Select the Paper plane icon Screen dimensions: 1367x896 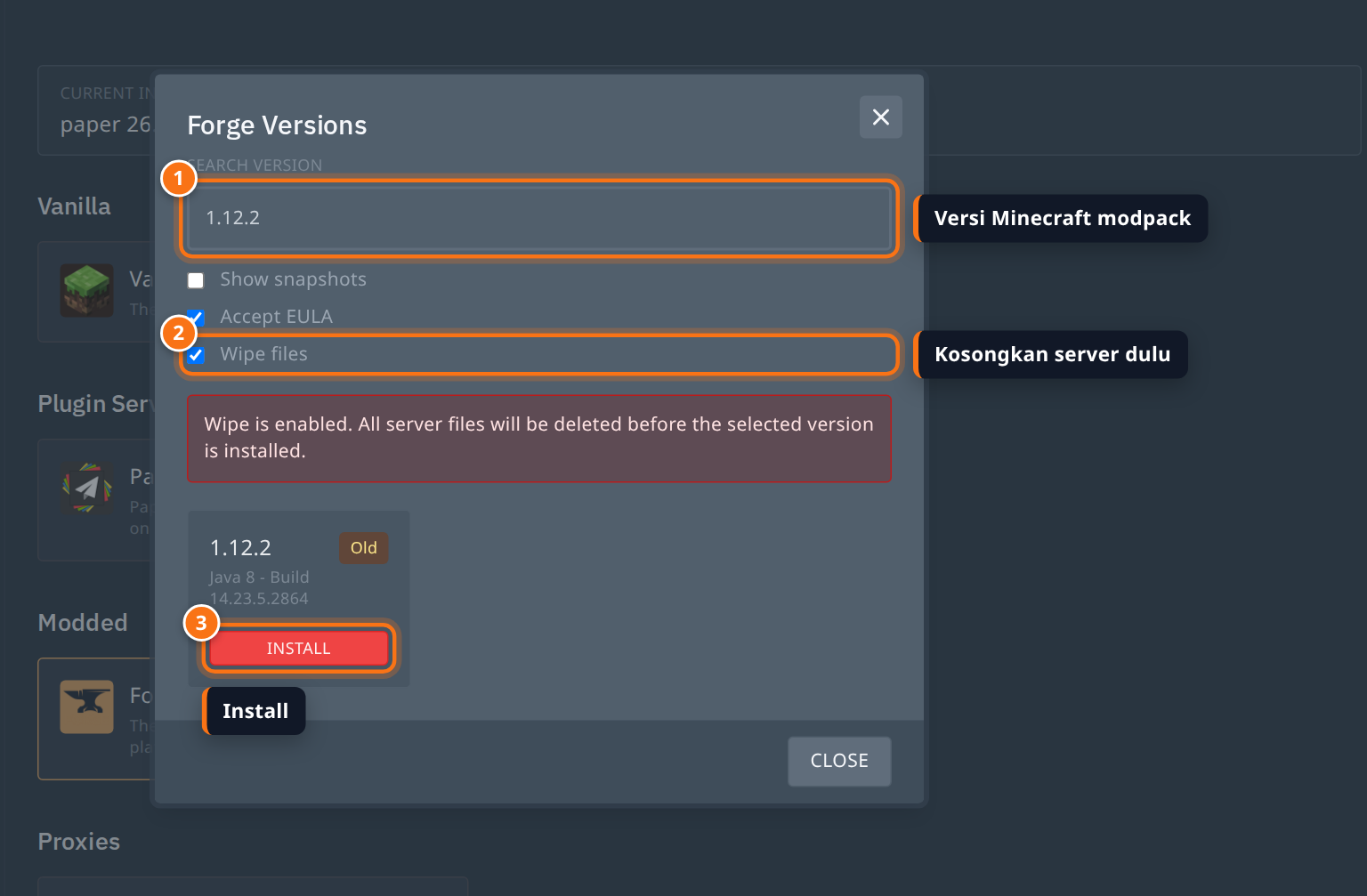(86, 487)
